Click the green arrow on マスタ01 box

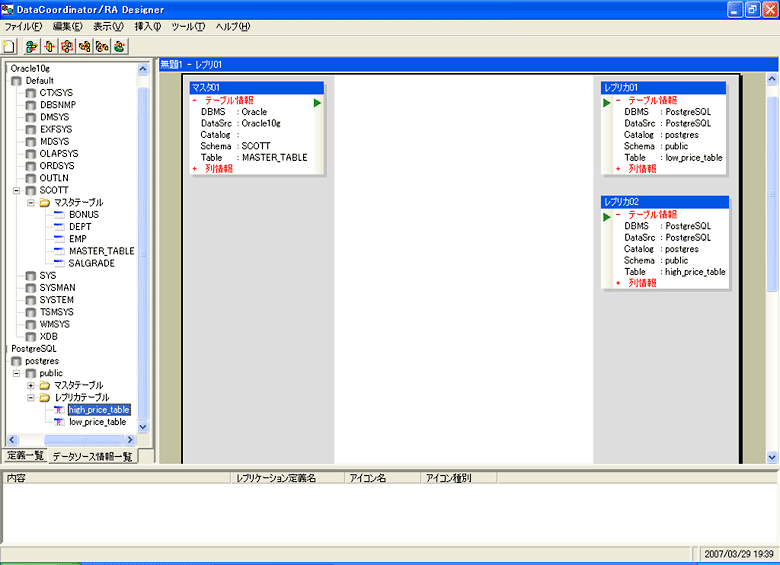tap(317, 103)
